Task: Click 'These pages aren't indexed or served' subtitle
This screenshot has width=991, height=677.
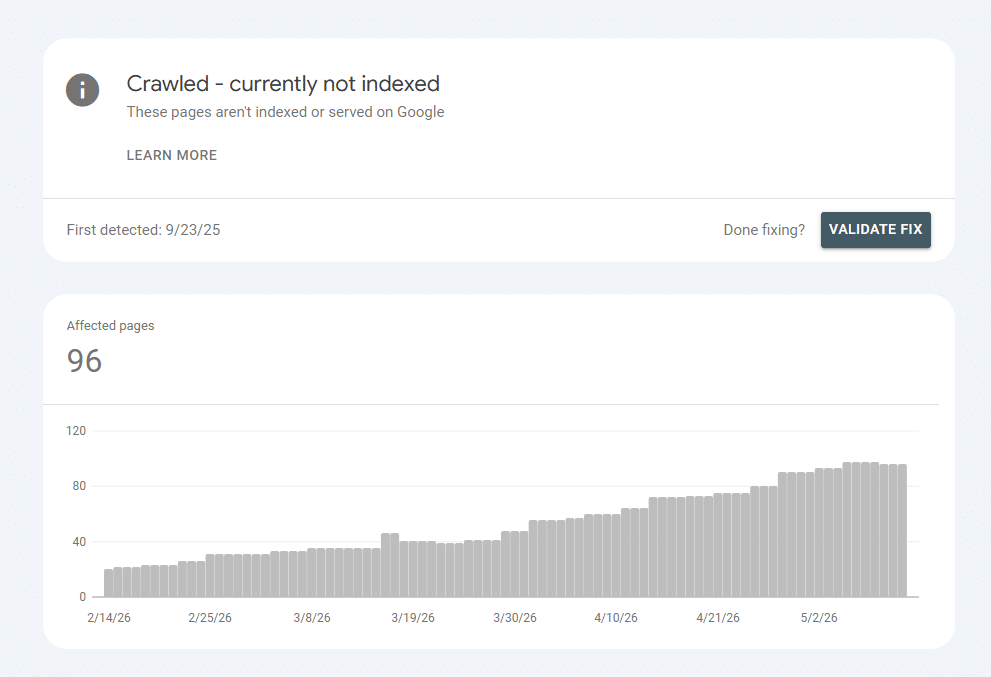Action: (285, 112)
